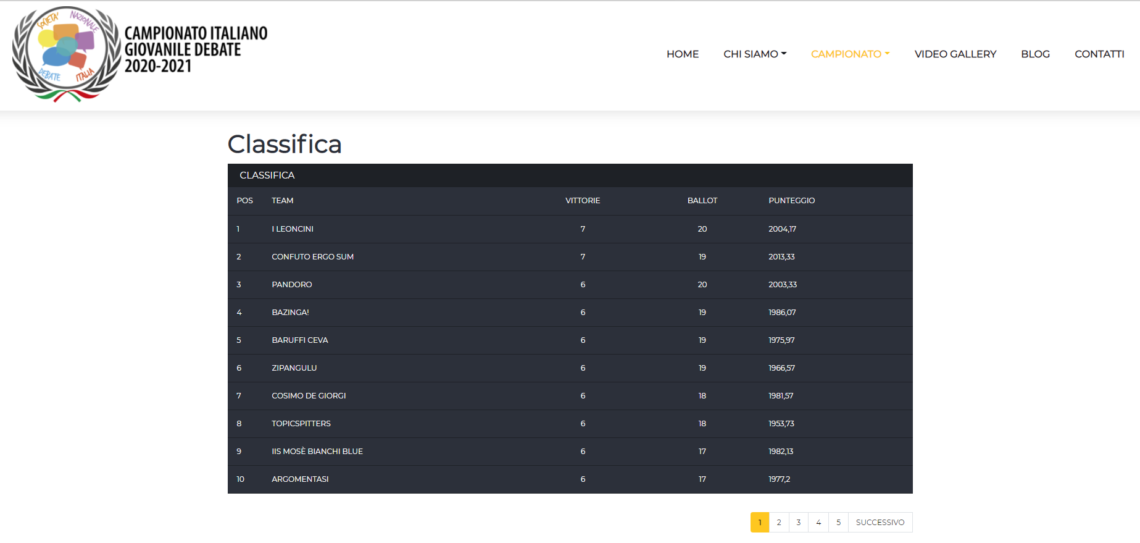1140x543 pixels.
Task: Go to pagination page 4
Action: tap(818, 522)
